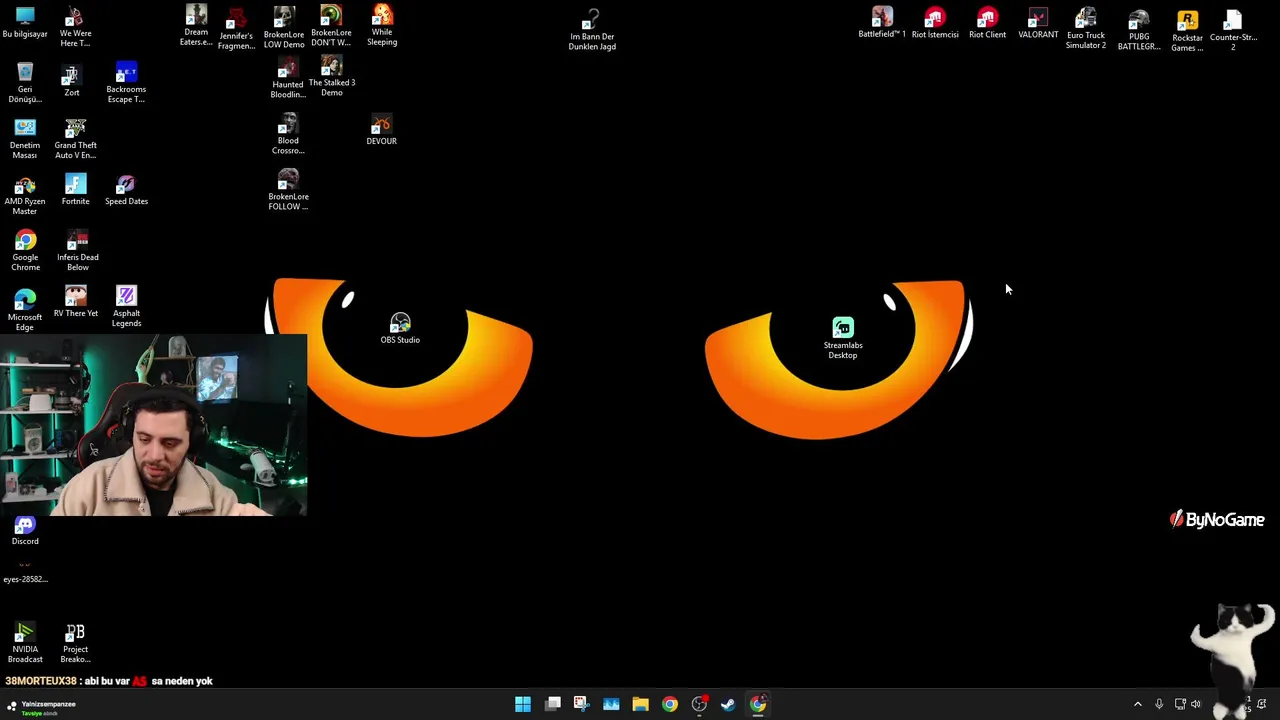The image size is (1280, 720).
Task: Select the We Were Here shortcut
Action: (x=75, y=26)
